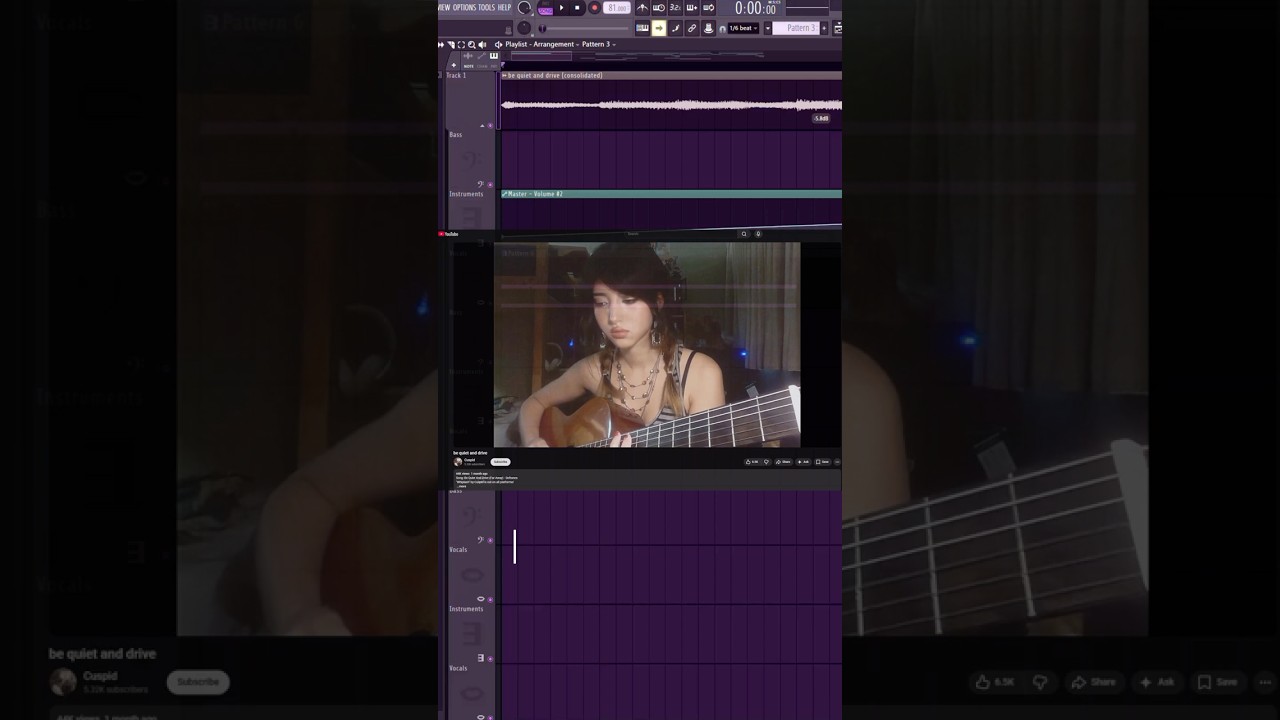Open the more actions ellipsis in the overlay
Viewport: 1280px width, 720px height.
tap(837, 462)
